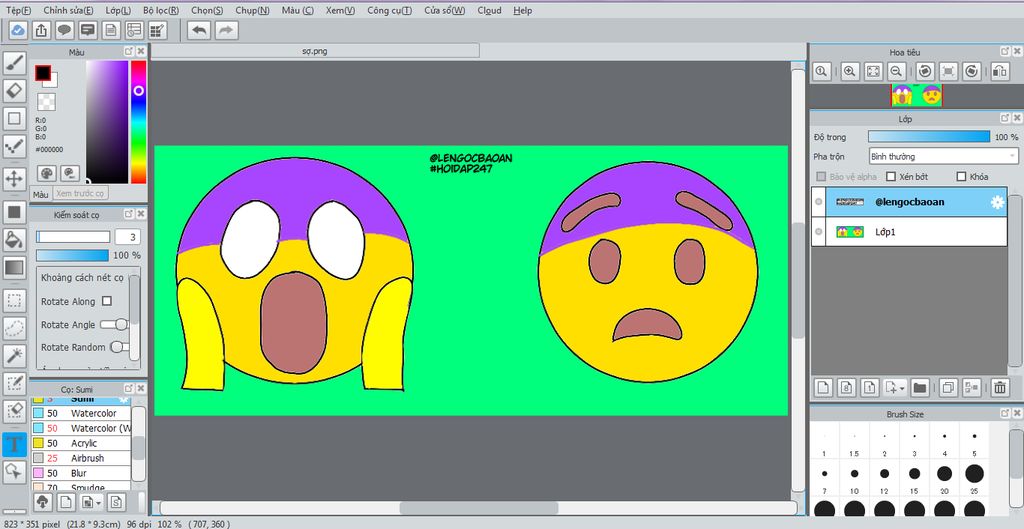The image size is (1024, 529).
Task: Toggle visibility of Lớp1 layer
Action: tap(819, 232)
